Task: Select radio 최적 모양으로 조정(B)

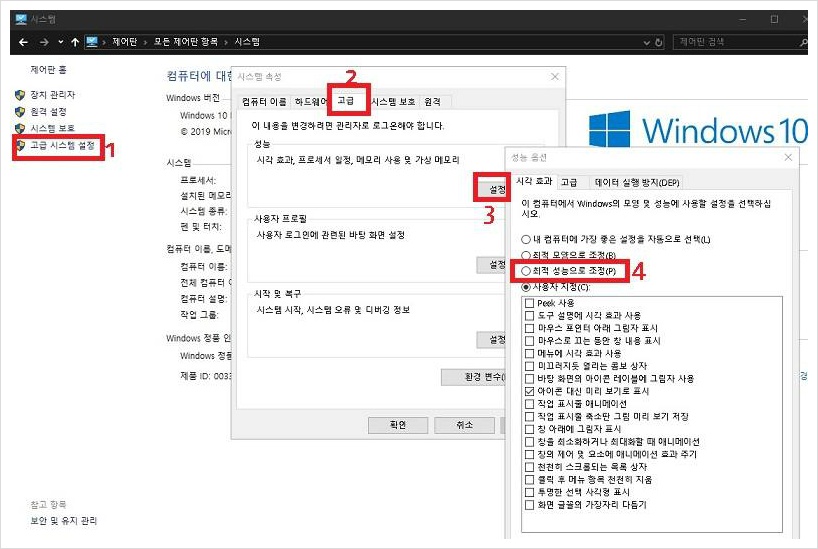Action: pos(526,255)
